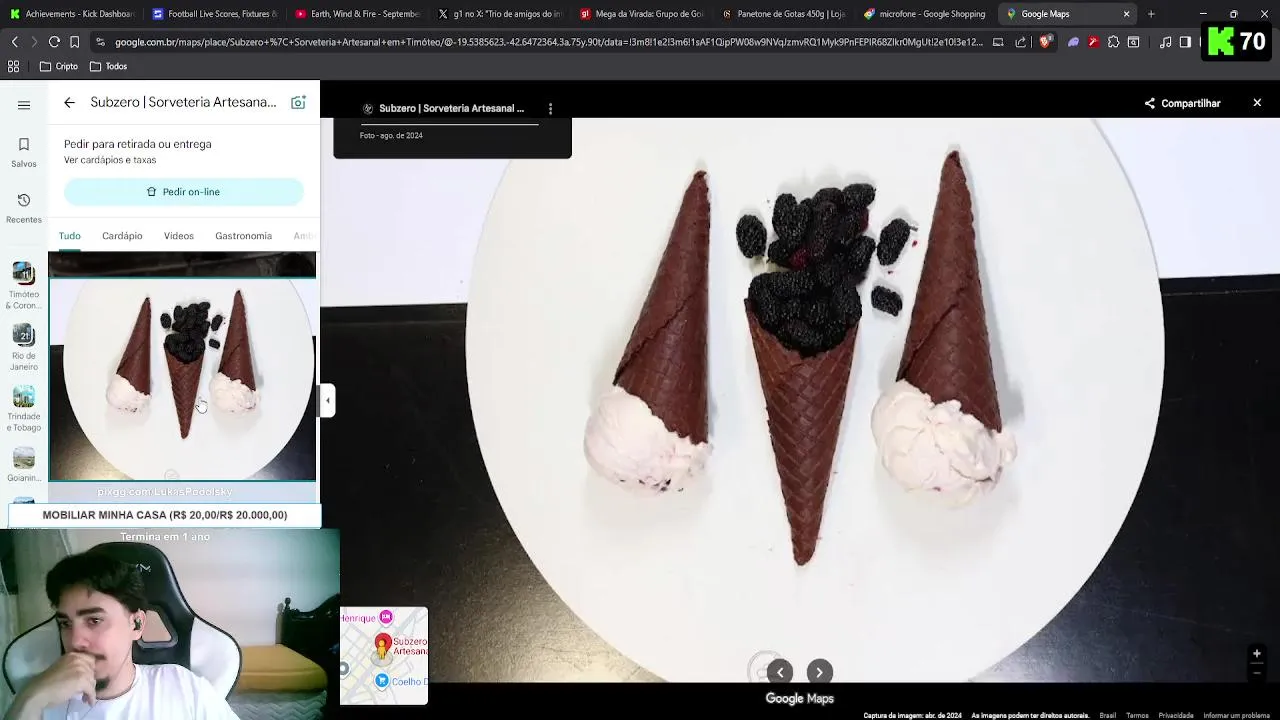Switch to the Mega da Virada tab
This screenshot has width=1280, height=720.
point(642,14)
